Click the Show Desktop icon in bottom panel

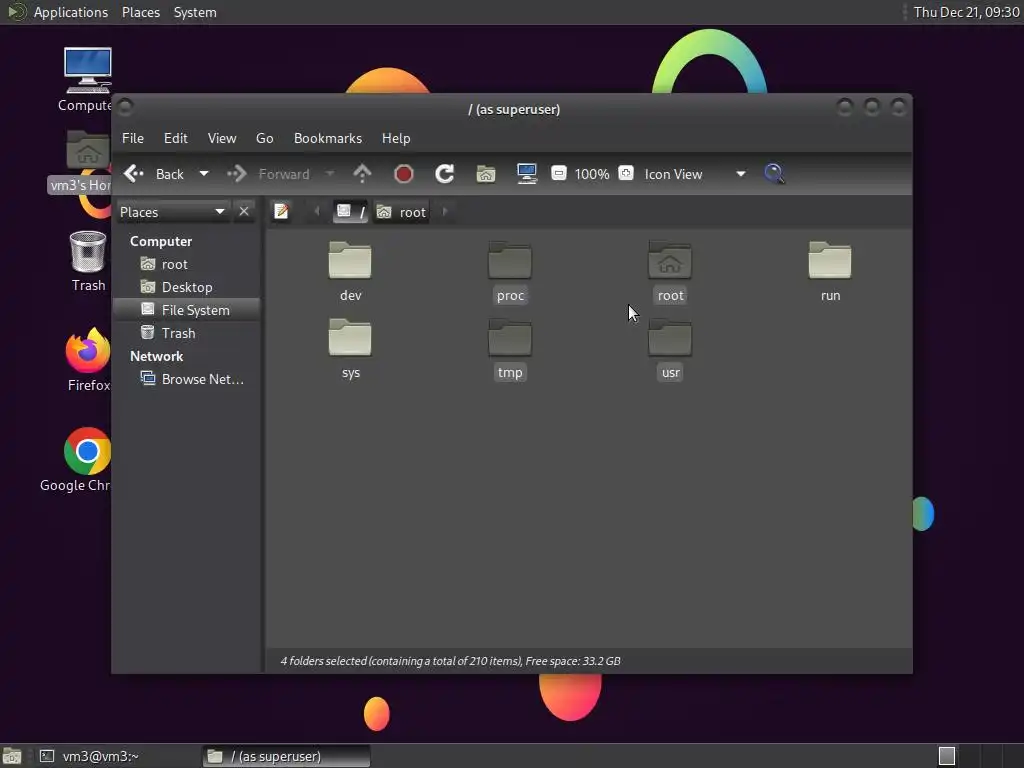point(12,756)
